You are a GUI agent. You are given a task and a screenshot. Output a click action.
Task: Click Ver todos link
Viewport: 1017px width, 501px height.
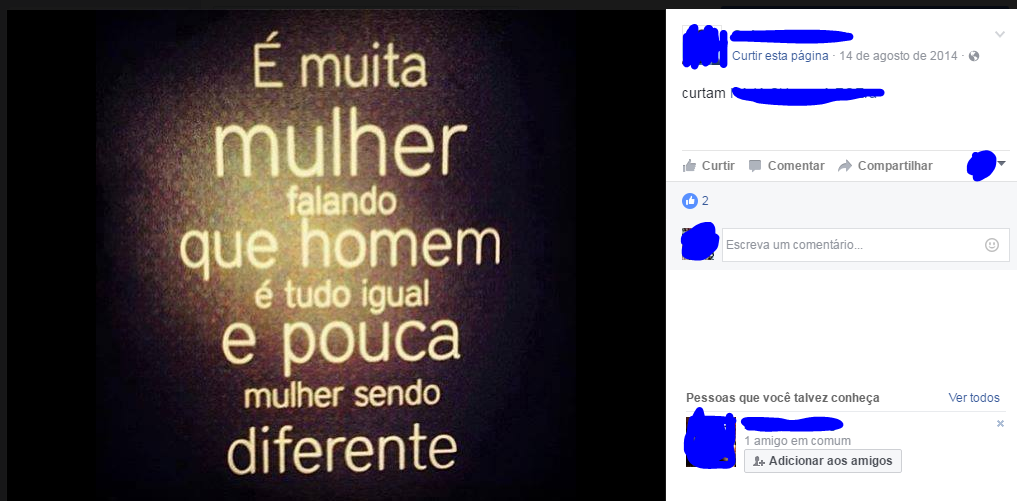coord(974,398)
